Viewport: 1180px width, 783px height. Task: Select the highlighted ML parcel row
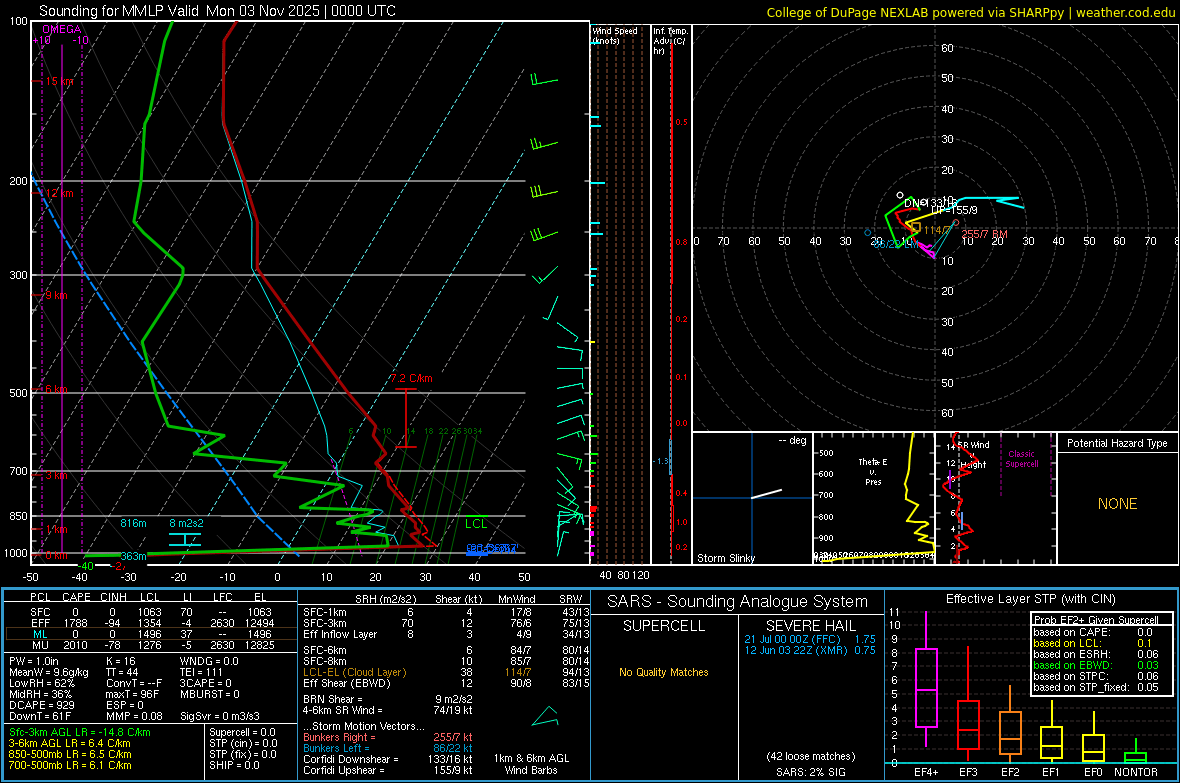coord(150,634)
